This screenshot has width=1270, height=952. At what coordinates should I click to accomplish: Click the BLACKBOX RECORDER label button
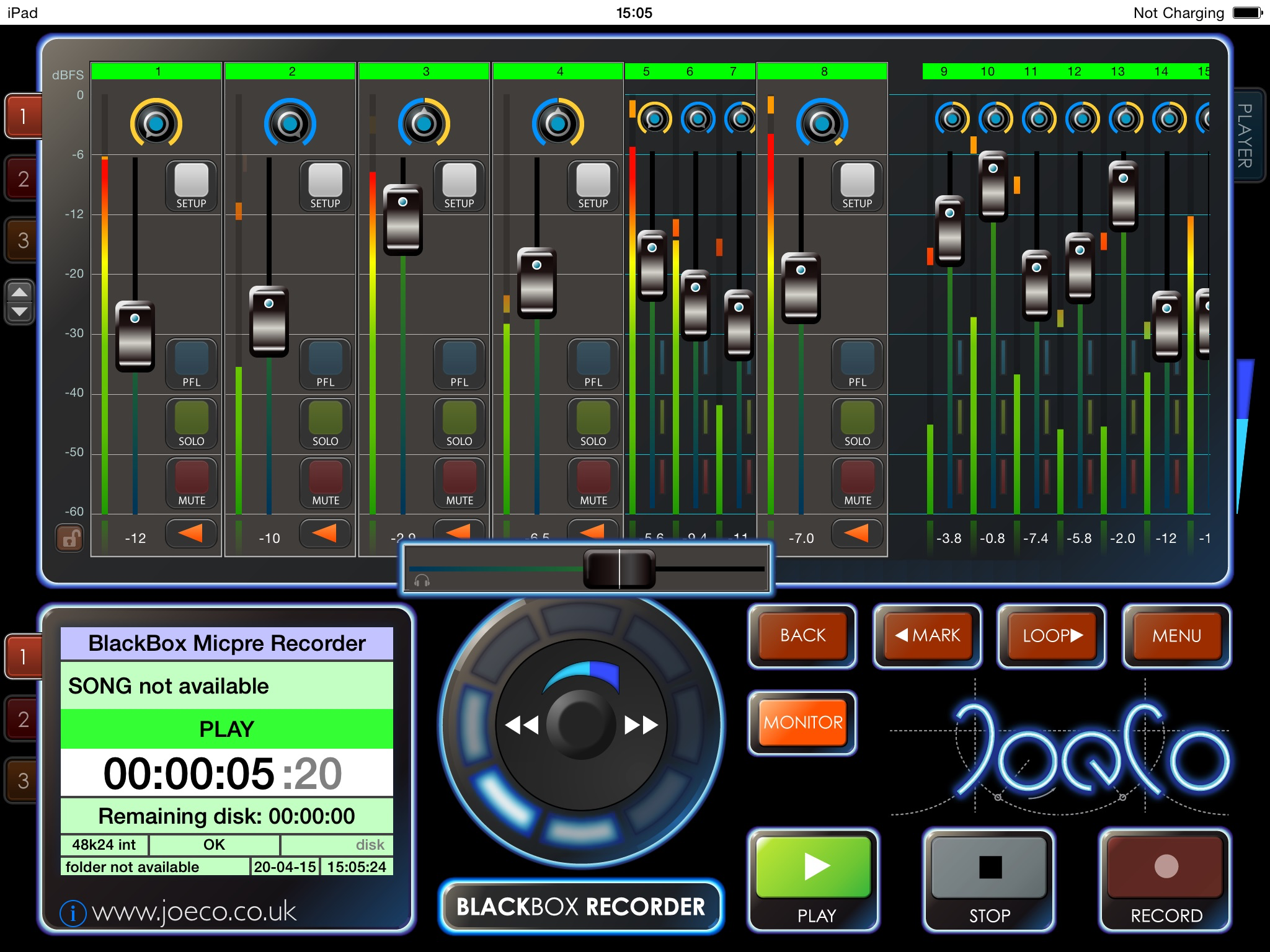coord(581,906)
